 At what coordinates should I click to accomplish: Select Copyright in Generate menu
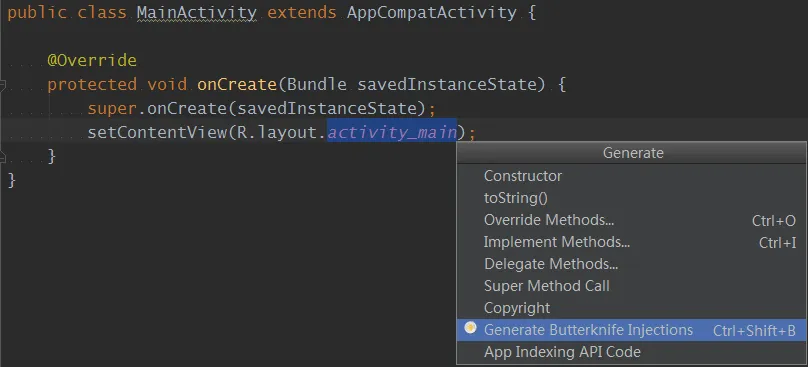[x=632, y=308]
